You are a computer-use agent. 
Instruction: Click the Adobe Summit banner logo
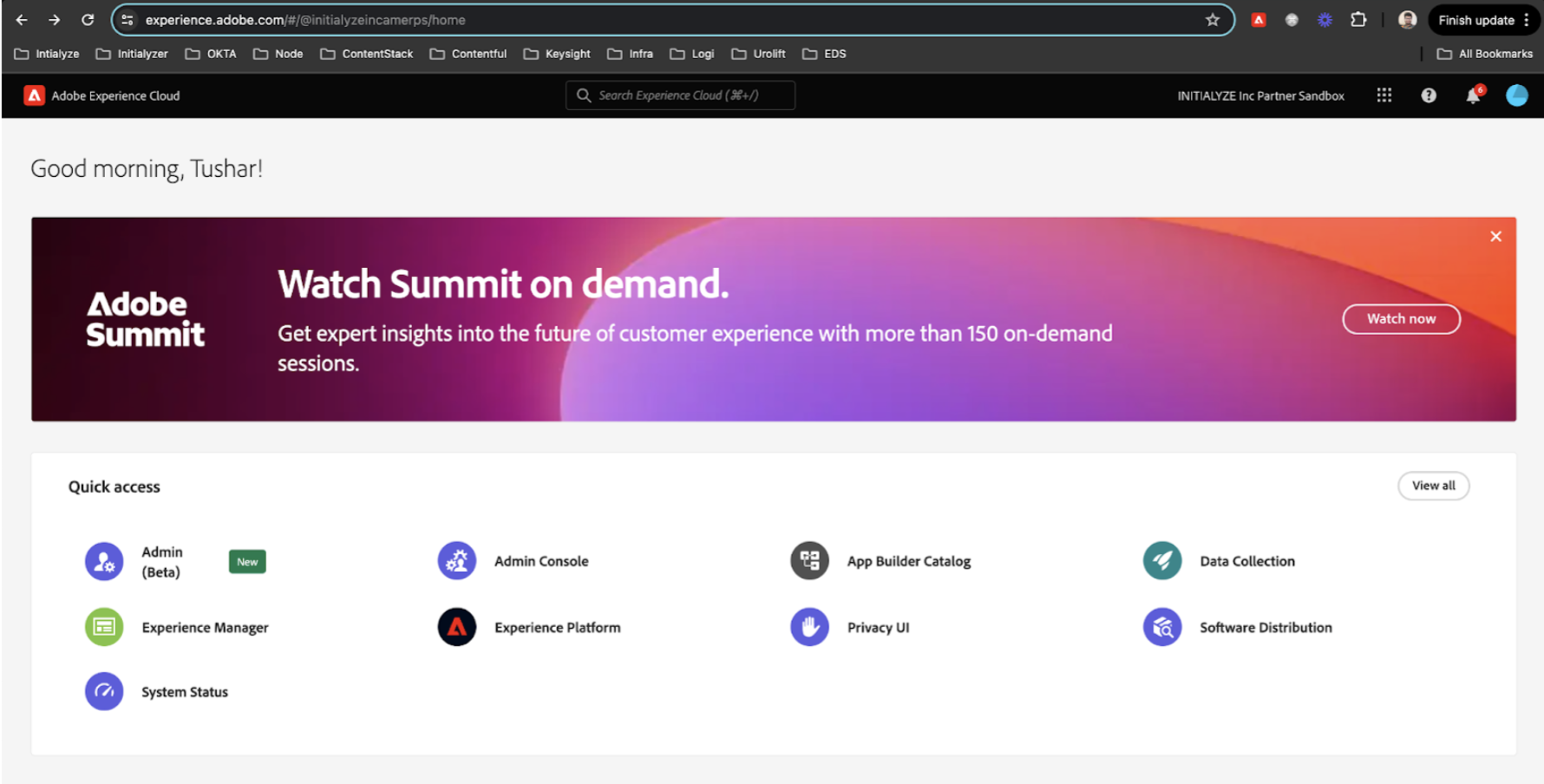(145, 319)
